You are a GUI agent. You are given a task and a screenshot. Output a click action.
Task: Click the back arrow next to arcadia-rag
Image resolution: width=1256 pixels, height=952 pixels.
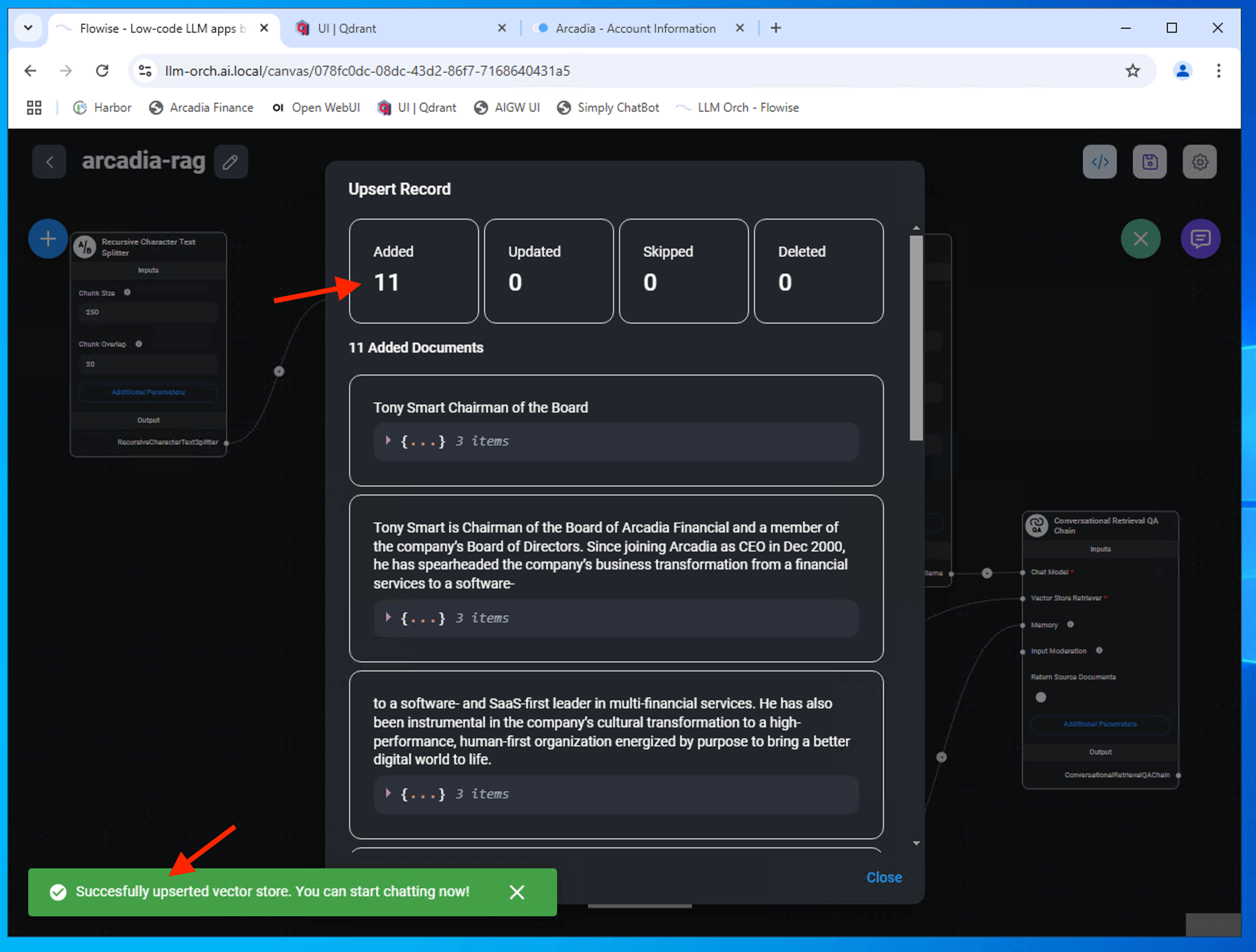click(49, 162)
